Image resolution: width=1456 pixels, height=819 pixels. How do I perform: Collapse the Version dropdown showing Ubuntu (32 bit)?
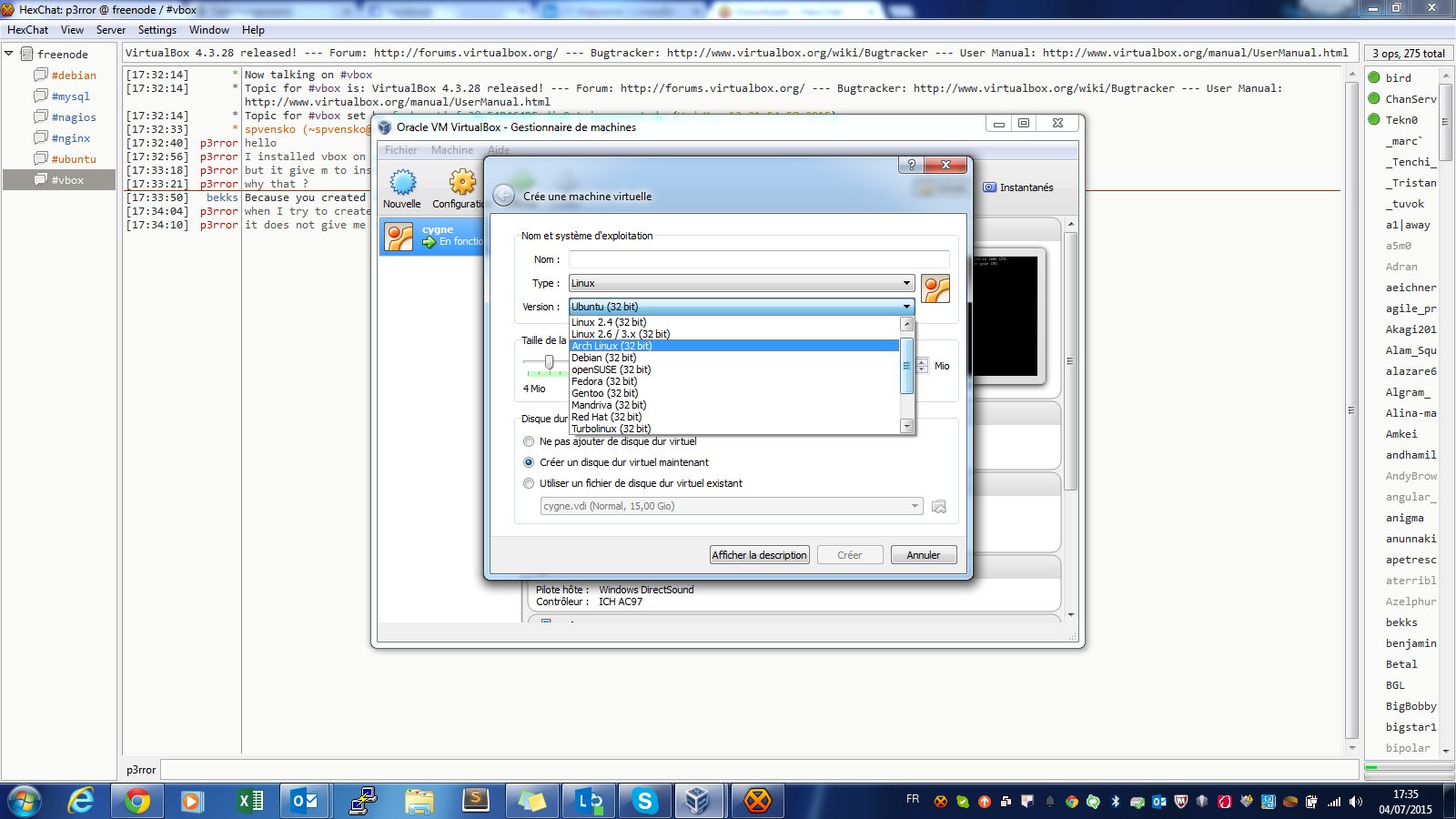tap(742, 307)
